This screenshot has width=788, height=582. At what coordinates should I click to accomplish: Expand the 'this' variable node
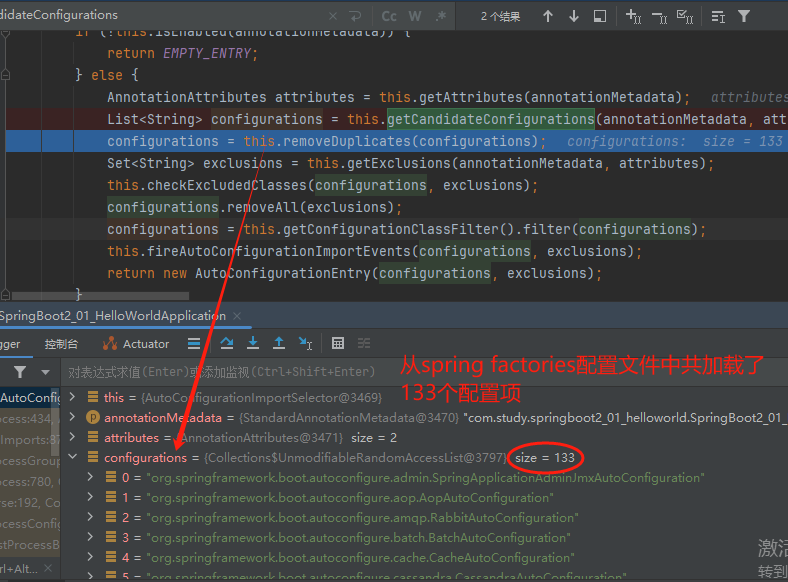72,397
